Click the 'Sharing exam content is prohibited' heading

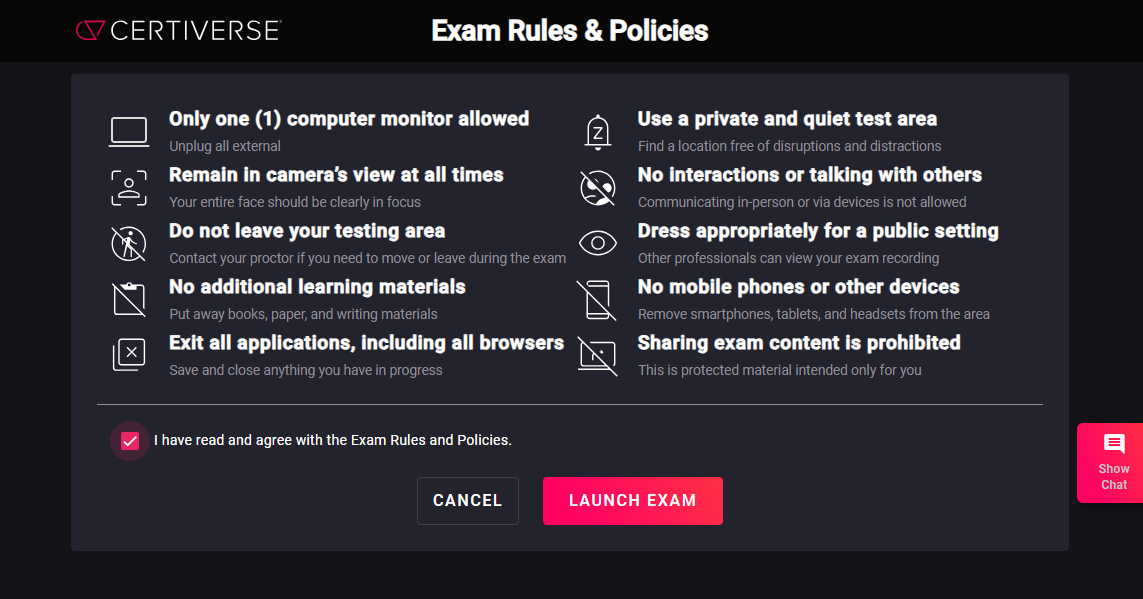click(799, 342)
